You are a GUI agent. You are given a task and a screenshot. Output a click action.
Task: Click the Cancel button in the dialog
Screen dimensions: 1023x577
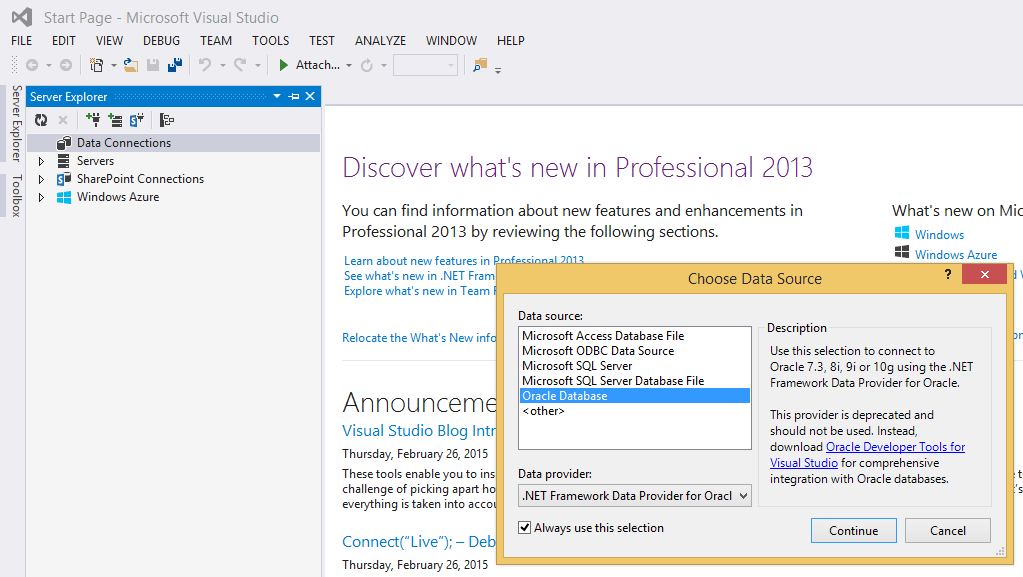pyautogui.click(x=947, y=531)
